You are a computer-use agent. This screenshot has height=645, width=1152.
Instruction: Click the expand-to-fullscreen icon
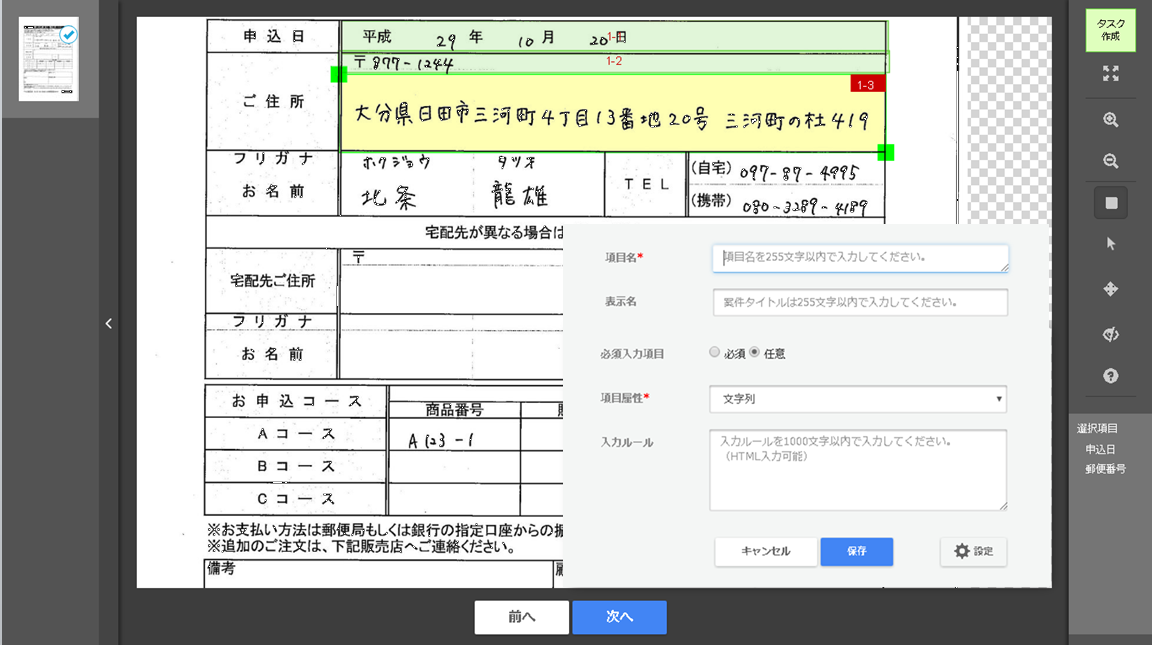[1110, 72]
